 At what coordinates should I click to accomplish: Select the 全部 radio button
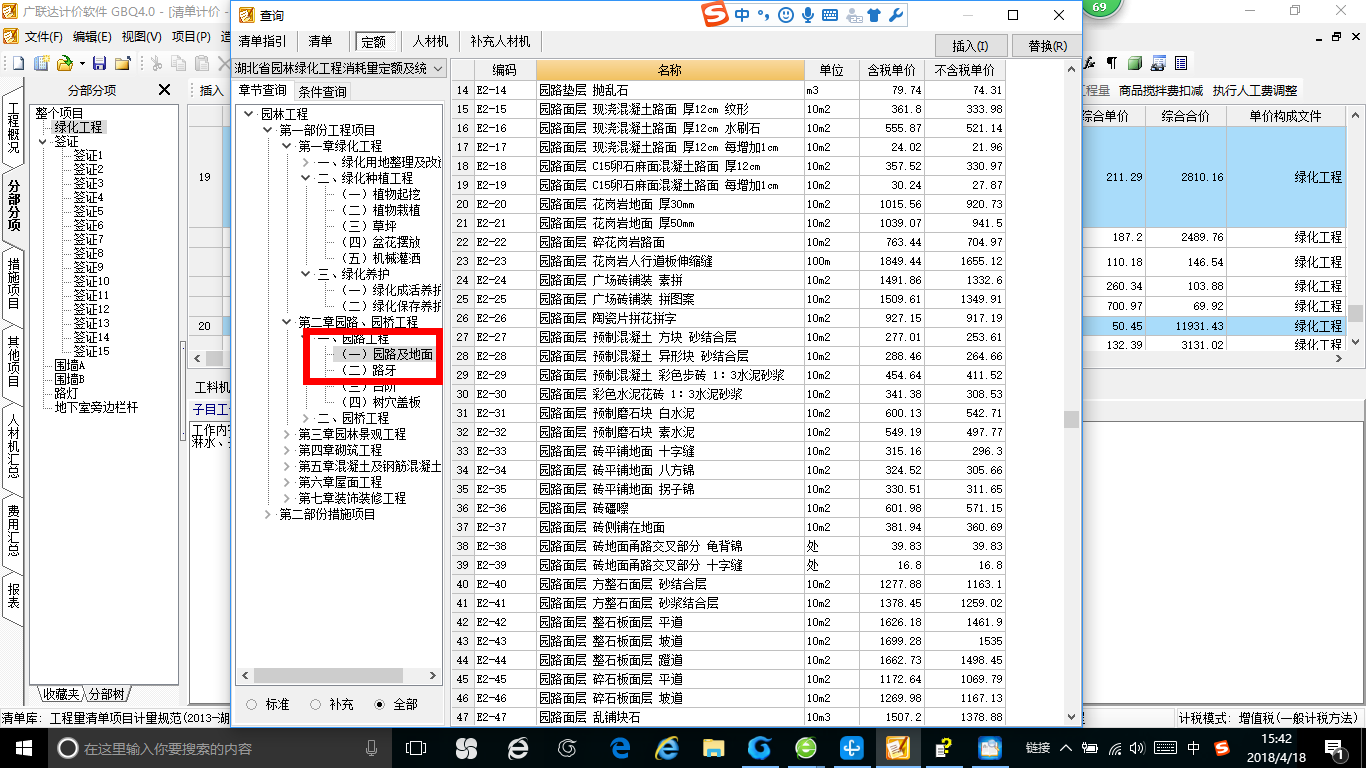pos(379,704)
